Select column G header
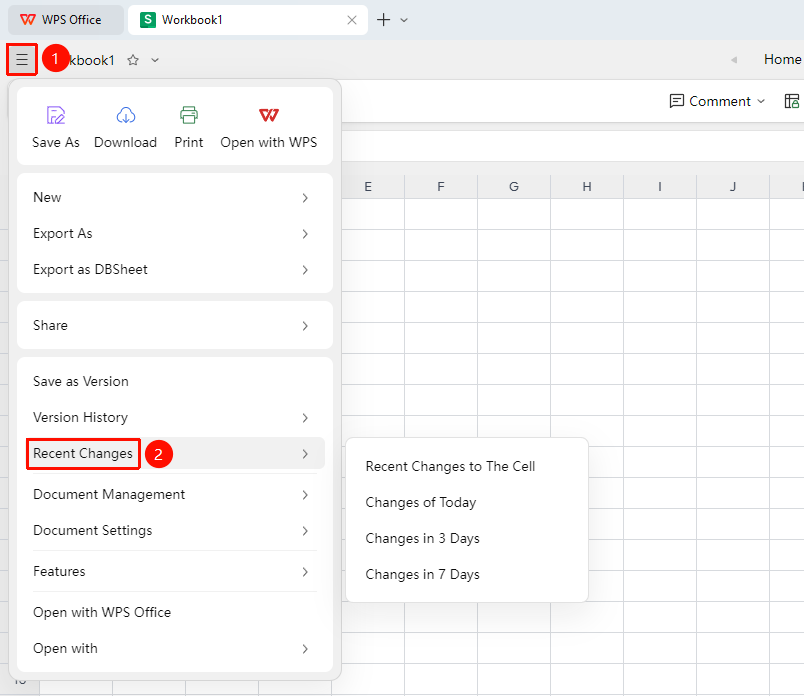The height and width of the screenshot is (696, 804). coord(514,187)
